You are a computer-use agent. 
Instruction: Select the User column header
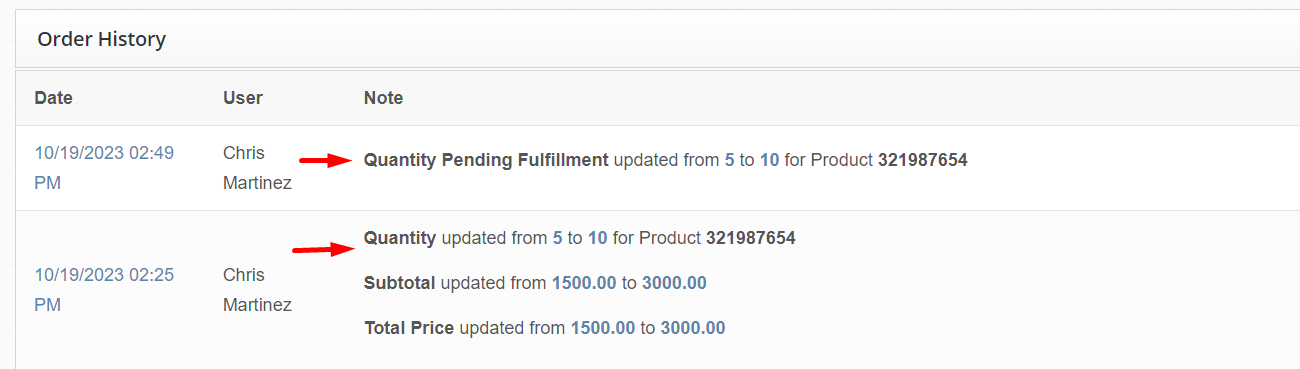243,98
